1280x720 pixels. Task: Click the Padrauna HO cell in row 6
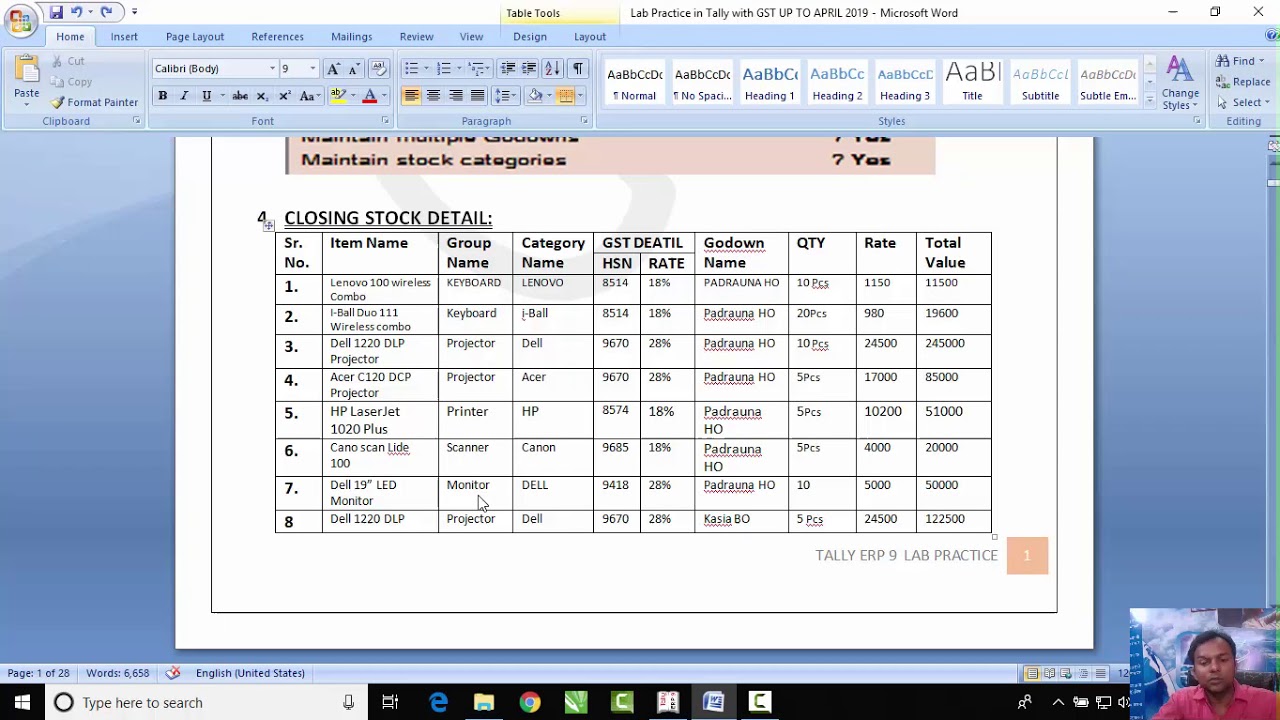[741, 457]
